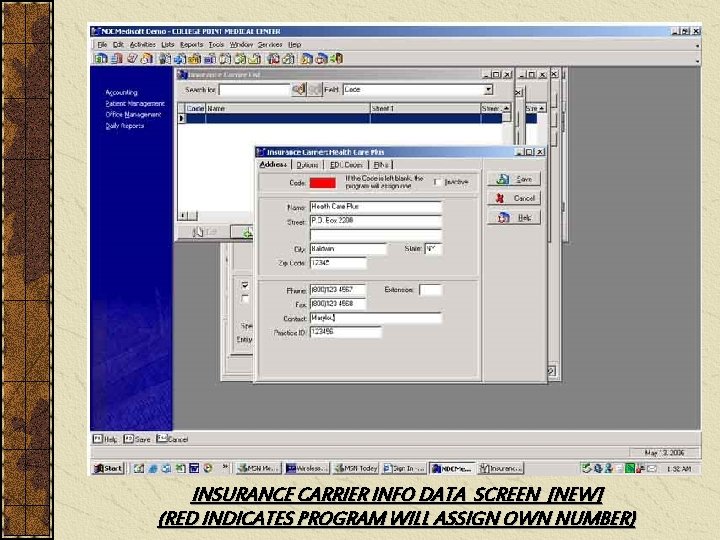Open the Activities menu
This screenshot has width=720, height=540.
pos(143,45)
